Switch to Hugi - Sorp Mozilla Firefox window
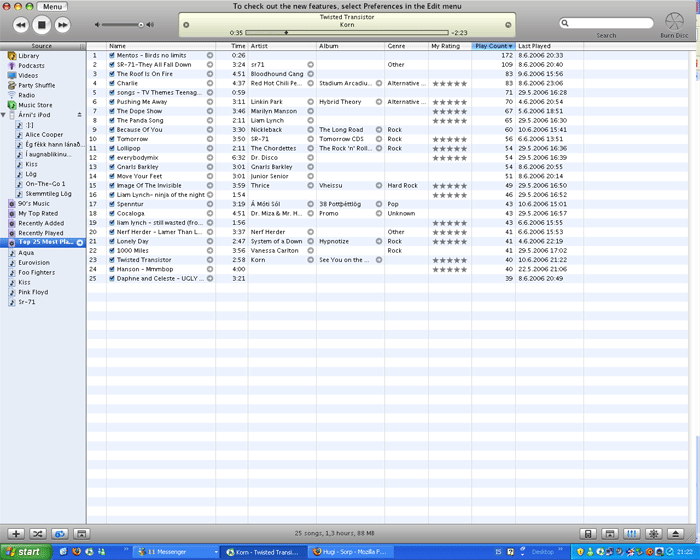700x560 pixels. 351,552
